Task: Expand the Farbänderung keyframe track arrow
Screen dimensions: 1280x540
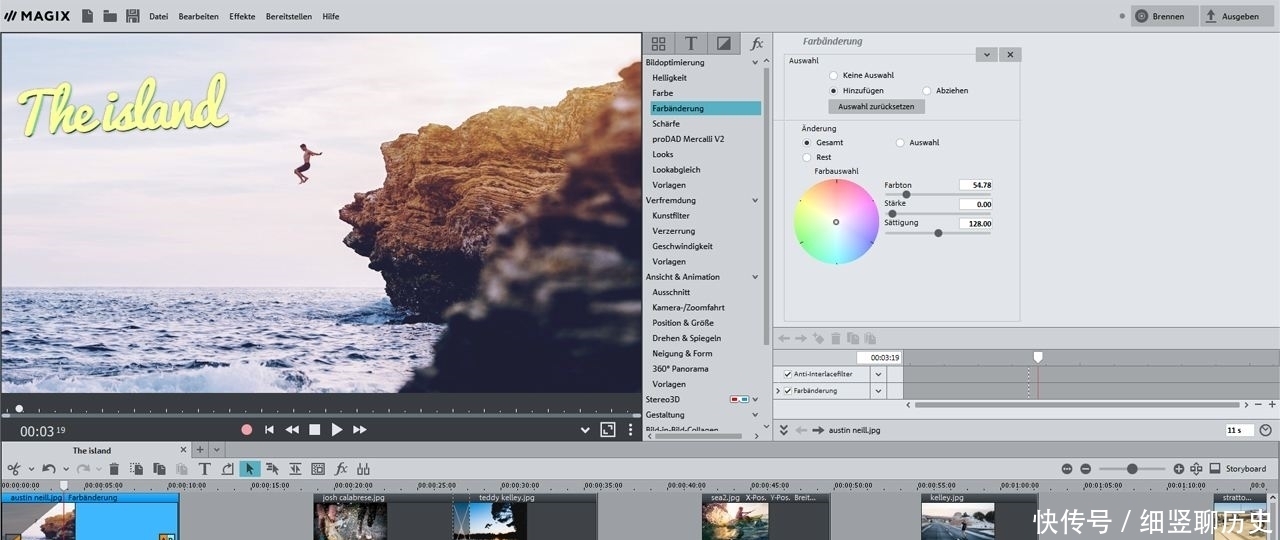Action: click(778, 391)
